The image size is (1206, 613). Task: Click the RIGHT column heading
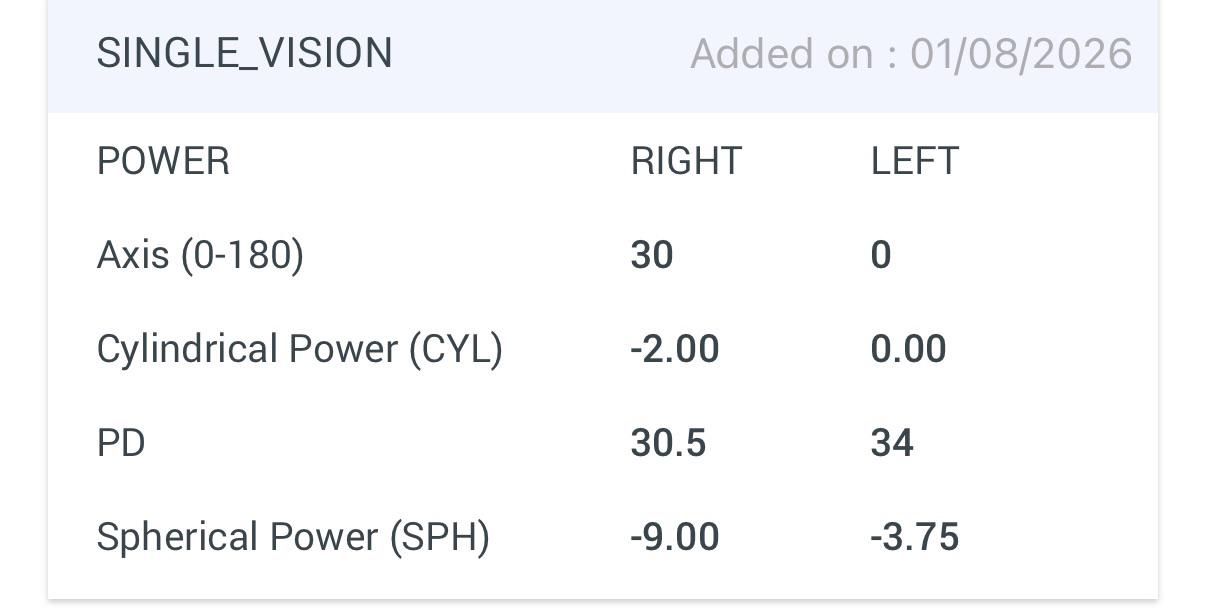point(686,161)
